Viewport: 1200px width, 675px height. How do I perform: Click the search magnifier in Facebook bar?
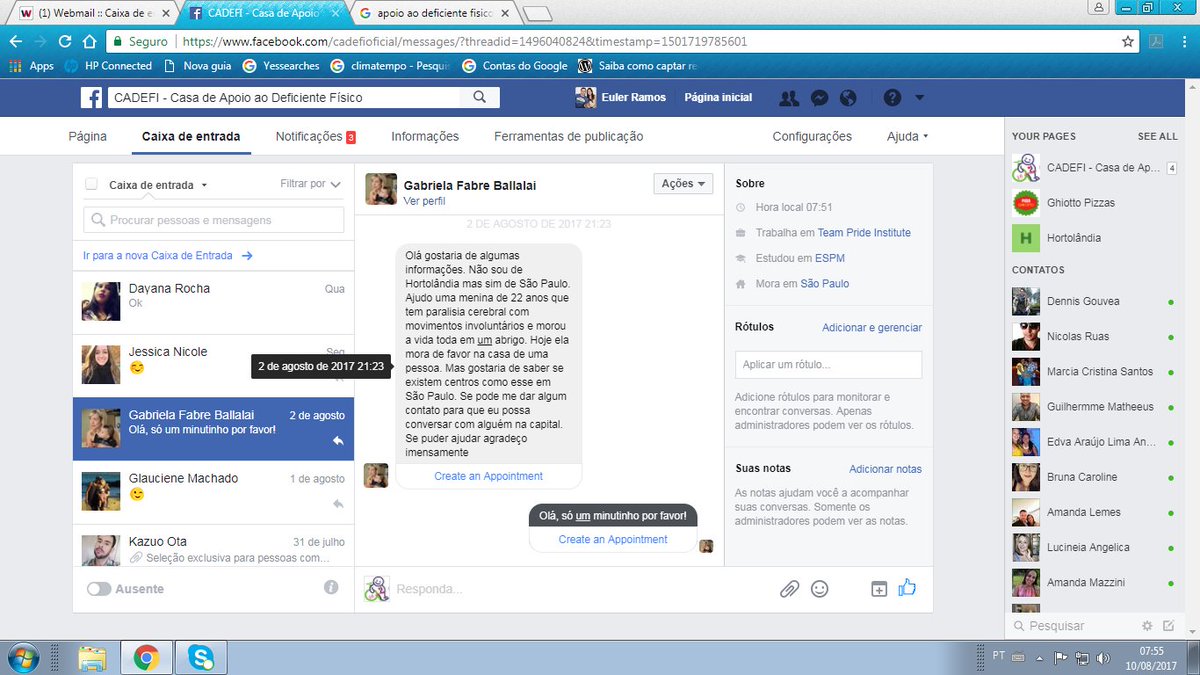point(480,97)
